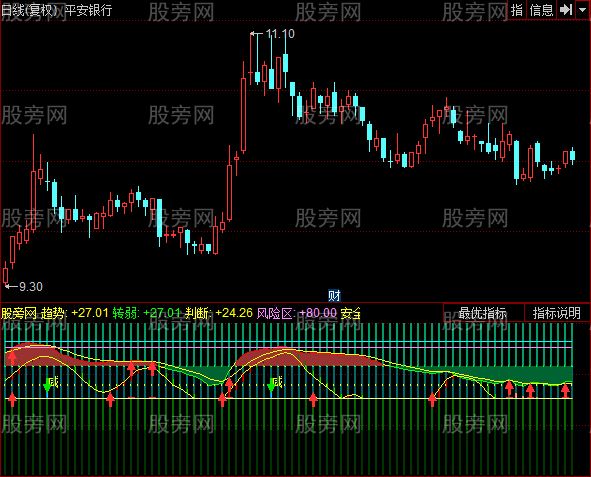This screenshot has height=477, width=591.
Task: Select the 9.30 low price label
Action: coord(31,287)
